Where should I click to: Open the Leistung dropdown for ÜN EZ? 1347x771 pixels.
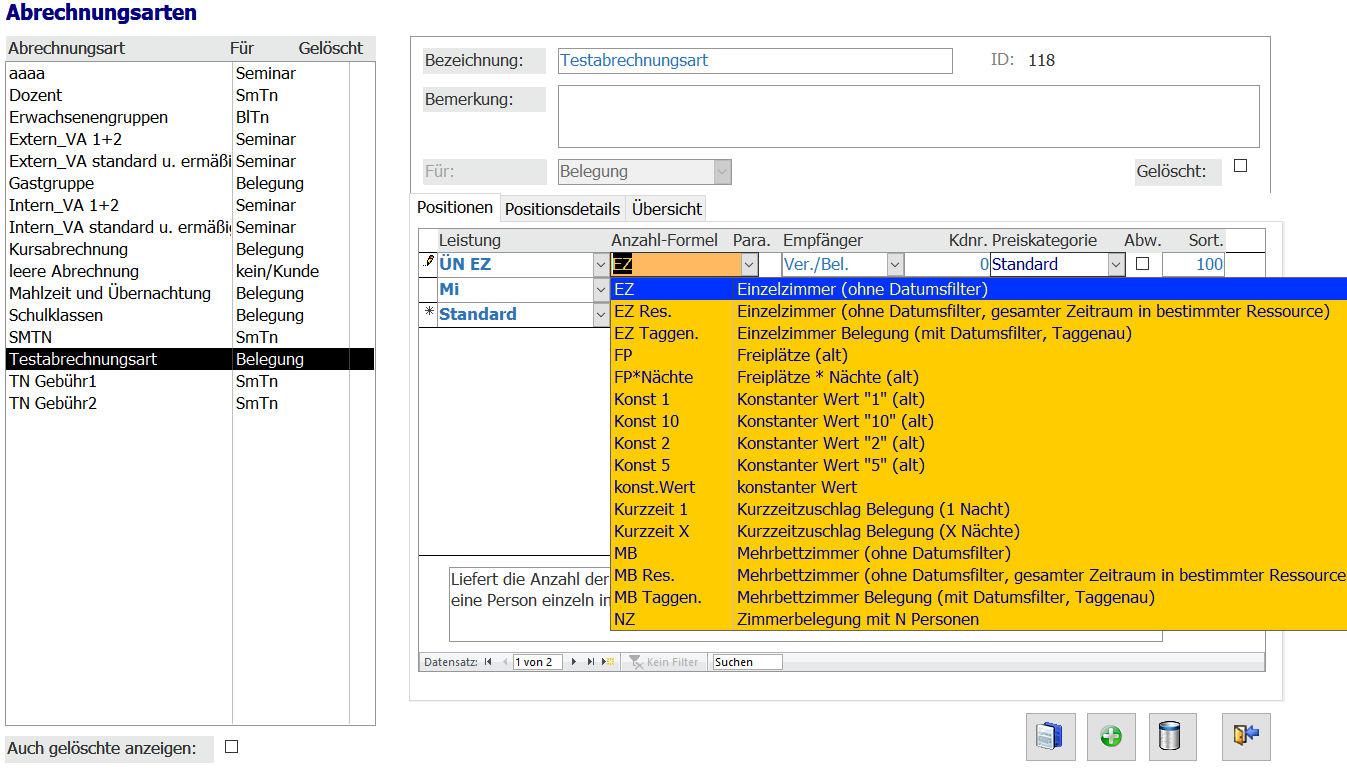[600, 265]
